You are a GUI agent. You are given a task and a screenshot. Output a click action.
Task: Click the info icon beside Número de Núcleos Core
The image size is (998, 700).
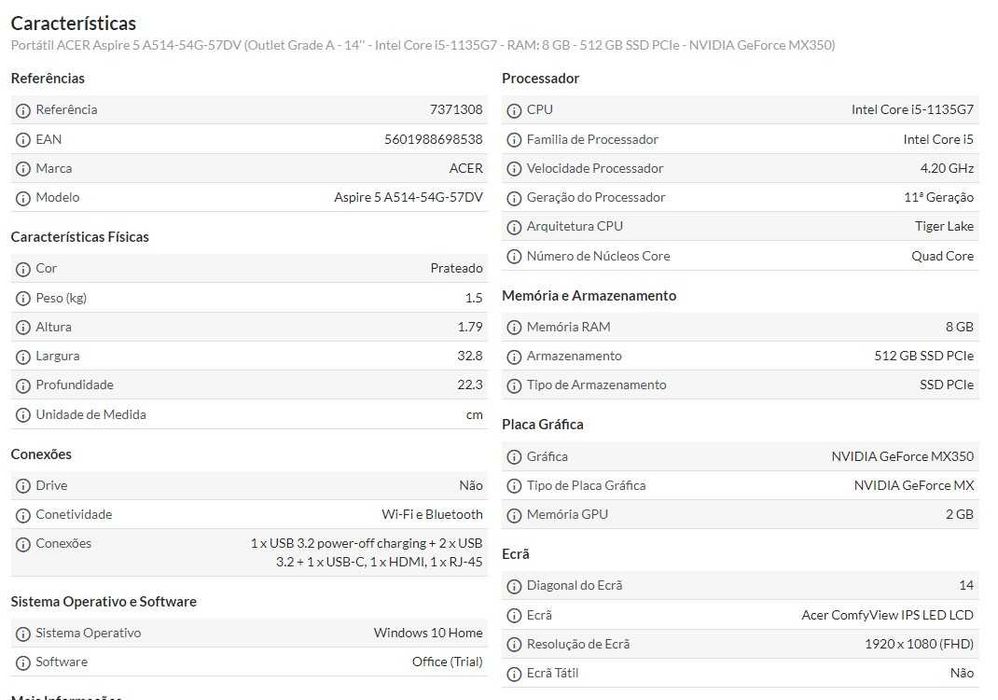click(514, 256)
